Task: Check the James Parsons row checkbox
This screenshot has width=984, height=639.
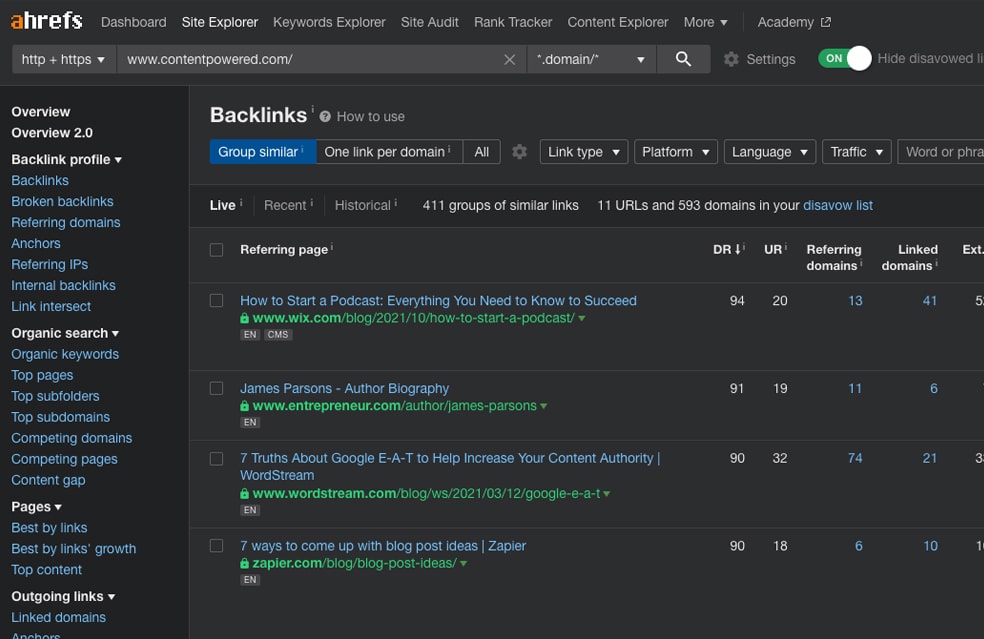Action: click(217, 389)
